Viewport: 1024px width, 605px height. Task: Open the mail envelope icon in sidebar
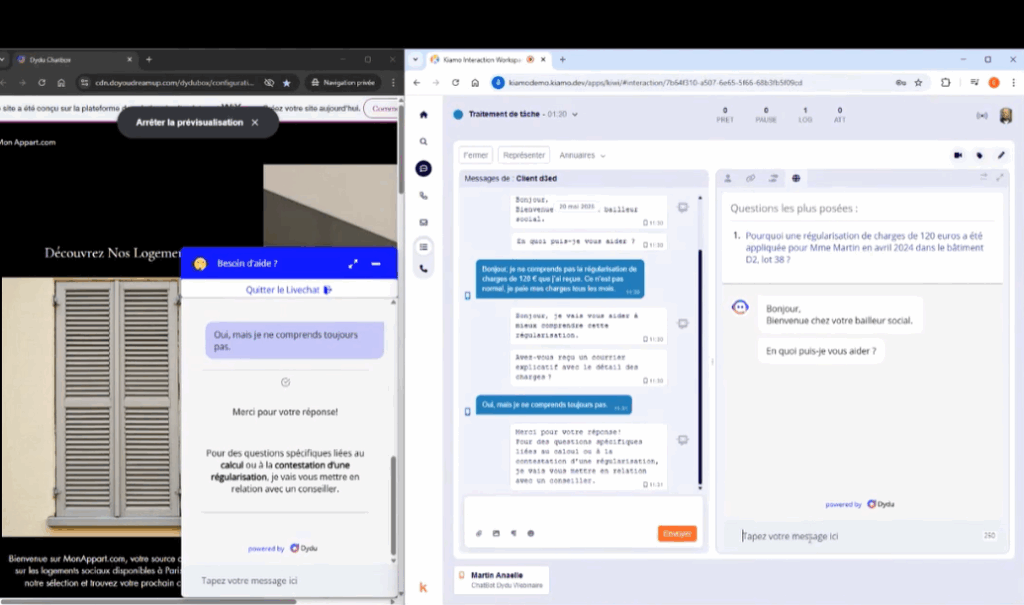click(423, 222)
